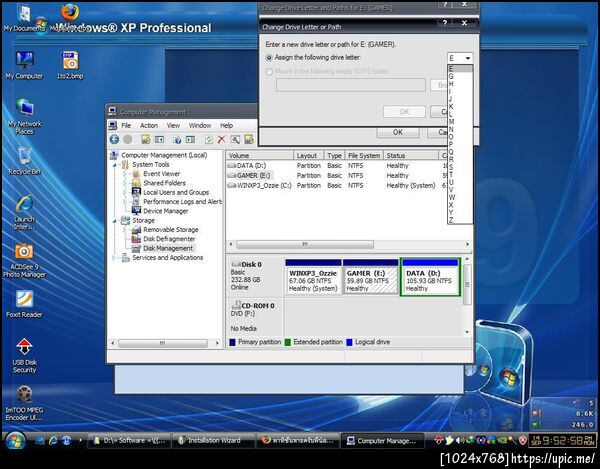
Task: Open ImTOO MPEG Encoder desktop icon
Action: [24, 404]
